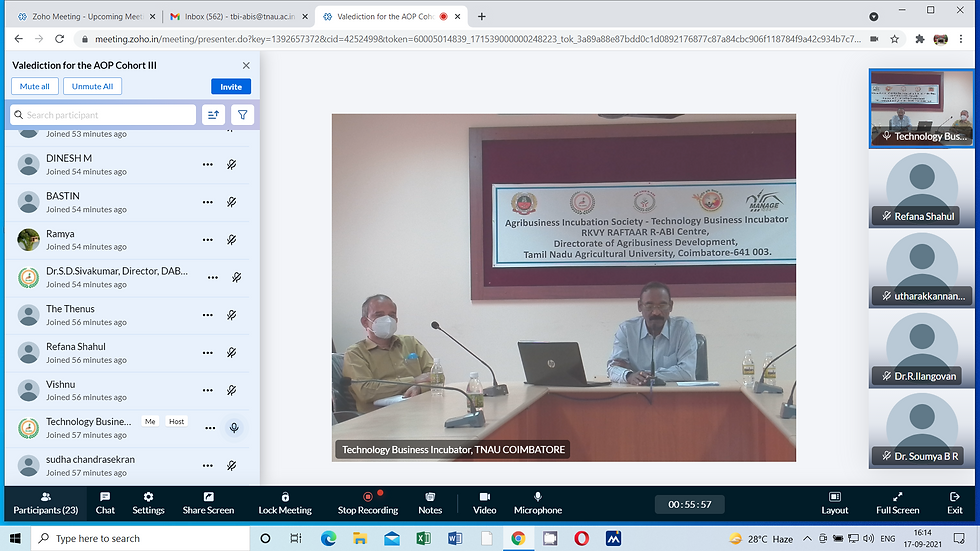980x551 pixels.
Task: Open the browser extensions puzzle icon
Action: click(x=919, y=39)
